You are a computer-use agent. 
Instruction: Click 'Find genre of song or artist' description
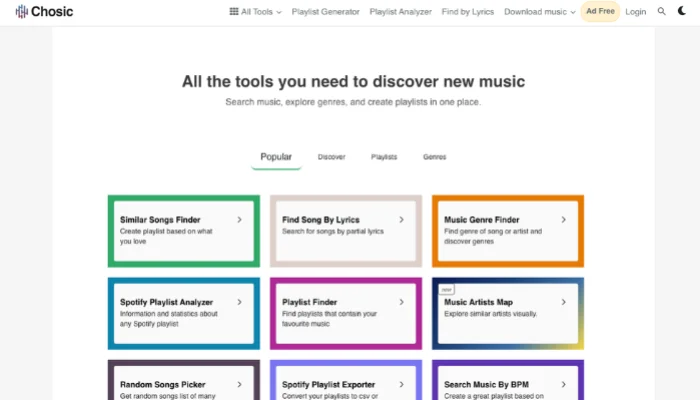[493, 236]
